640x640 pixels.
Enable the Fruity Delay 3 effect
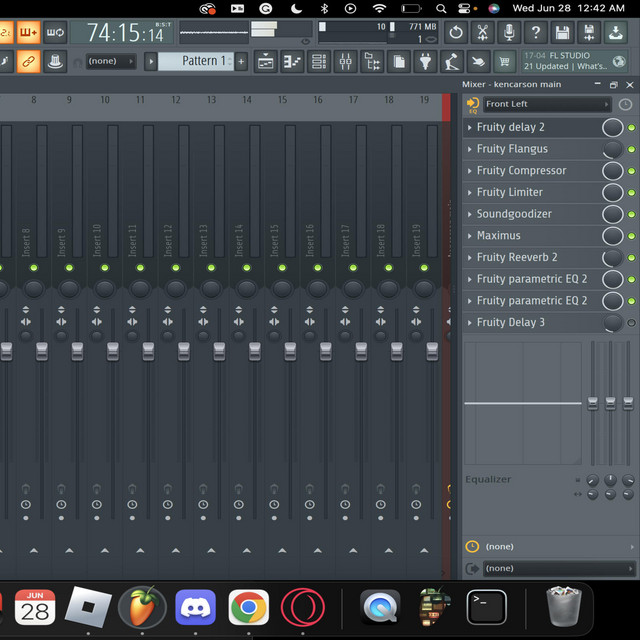coord(631,323)
